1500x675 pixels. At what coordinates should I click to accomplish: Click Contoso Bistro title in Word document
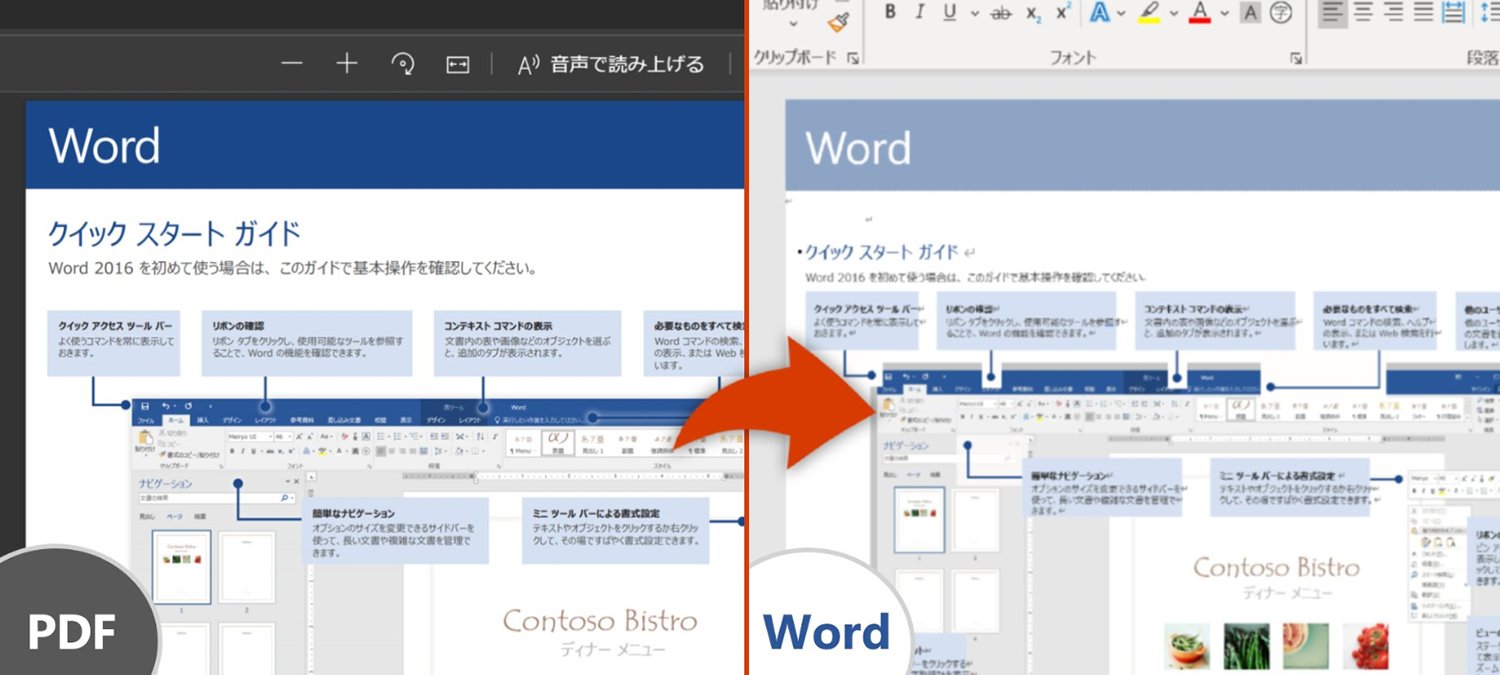coord(1276,567)
